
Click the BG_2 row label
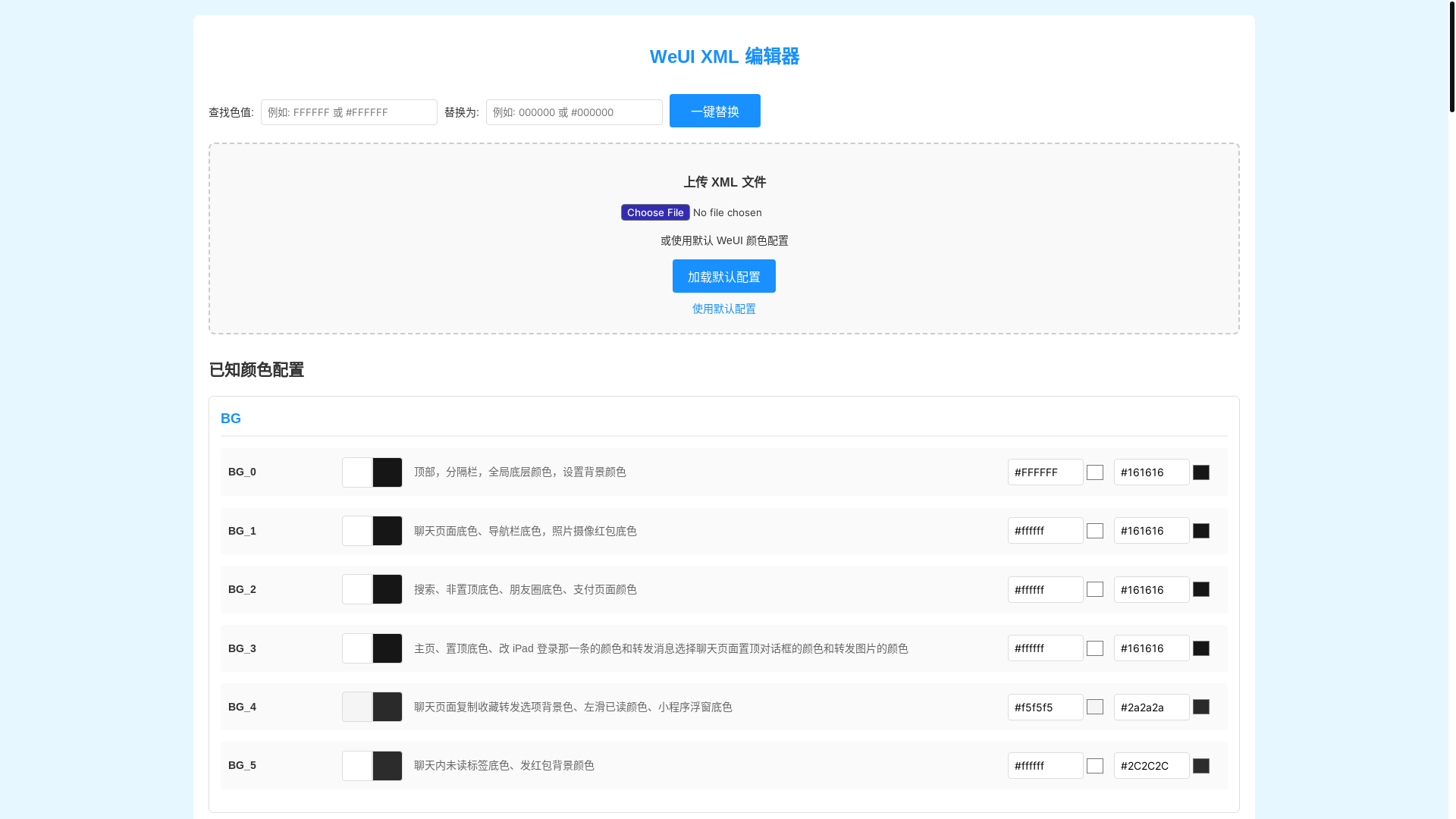point(242,589)
